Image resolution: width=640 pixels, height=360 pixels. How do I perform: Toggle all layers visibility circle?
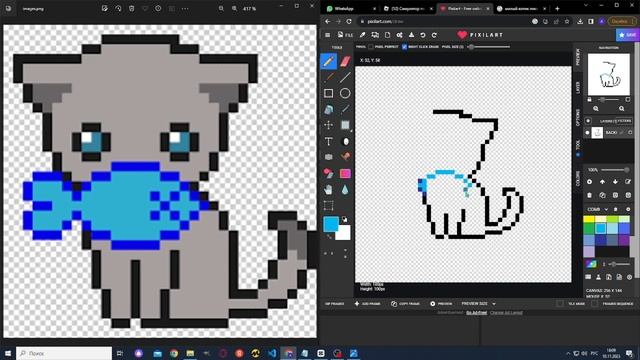588,121
